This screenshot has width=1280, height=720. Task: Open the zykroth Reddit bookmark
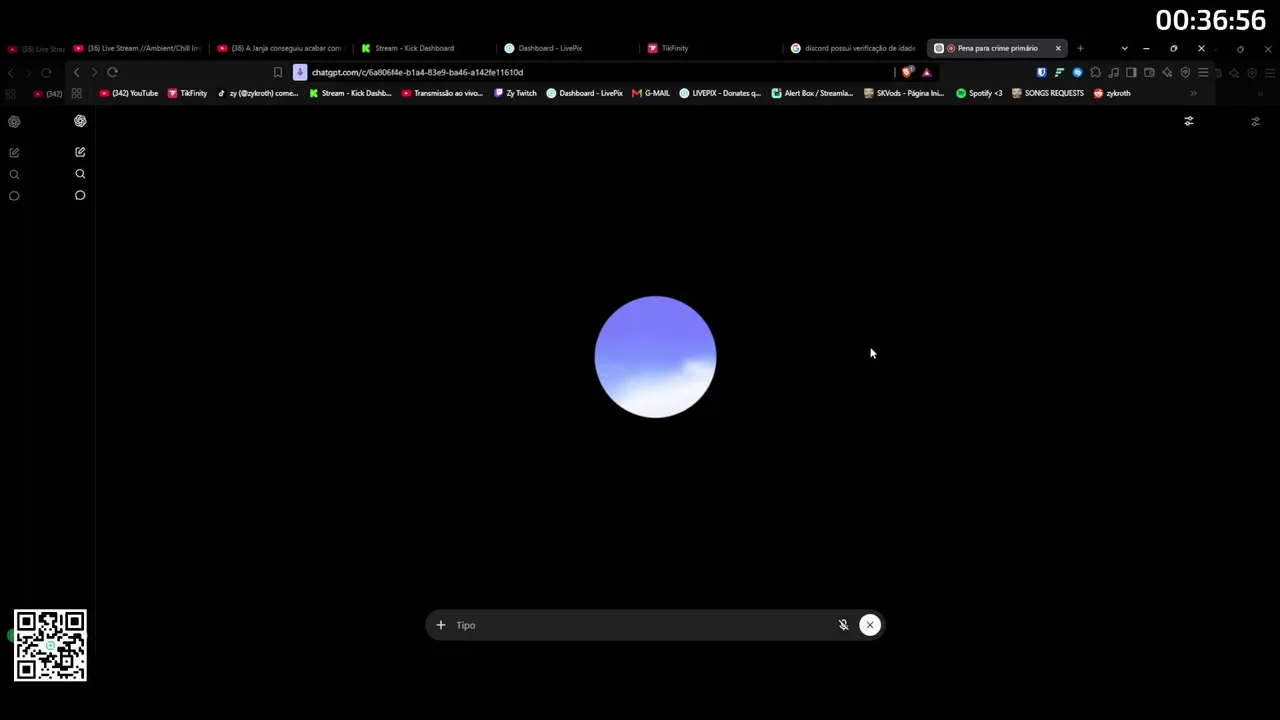click(x=1112, y=93)
